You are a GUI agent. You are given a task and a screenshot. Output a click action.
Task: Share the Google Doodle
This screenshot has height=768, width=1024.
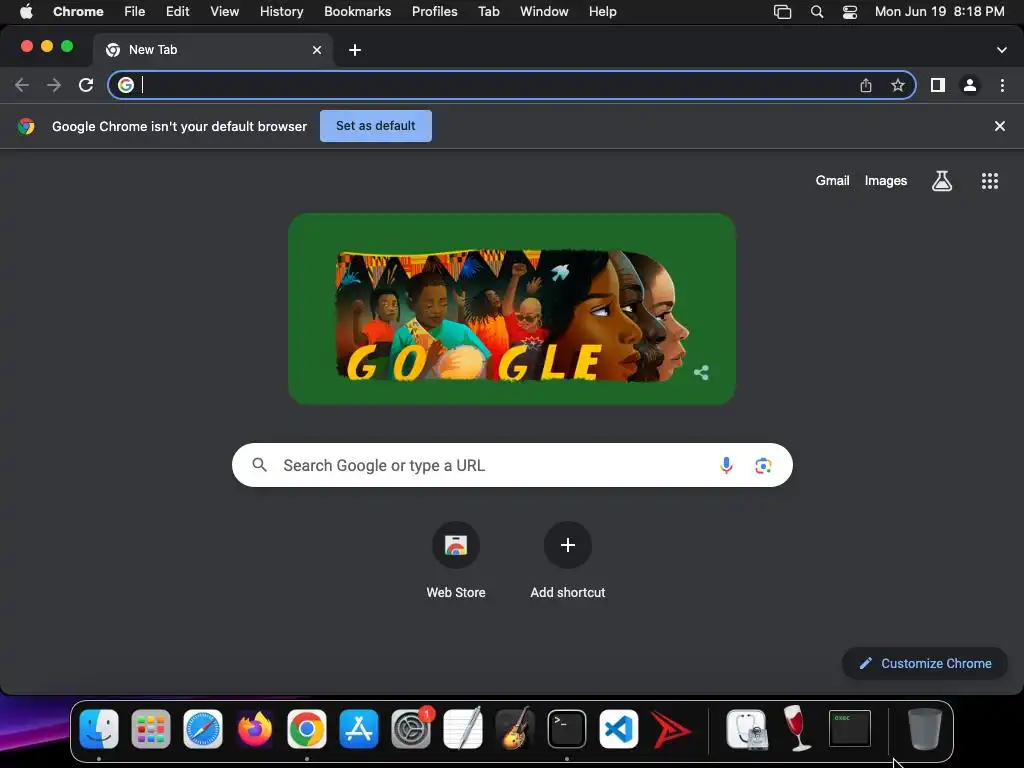[701, 373]
